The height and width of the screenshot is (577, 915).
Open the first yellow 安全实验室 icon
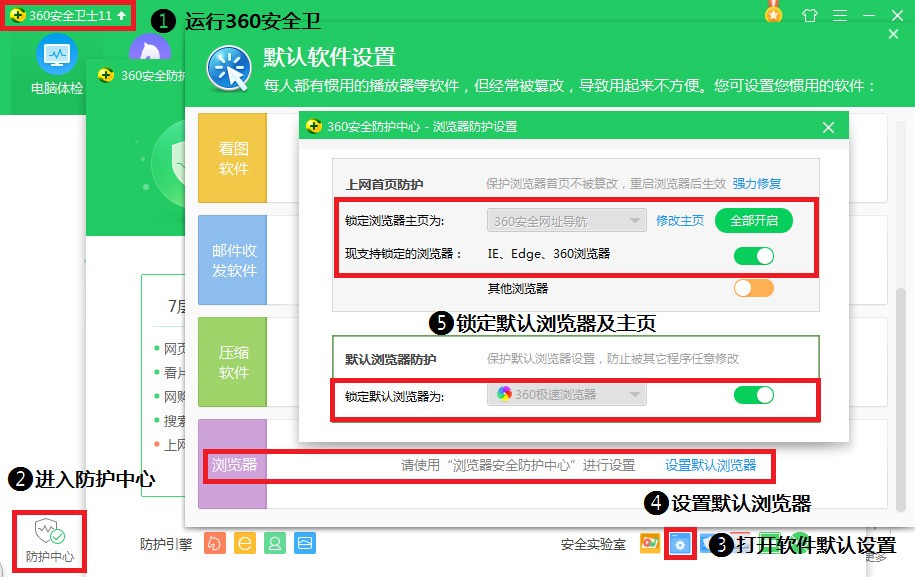click(x=650, y=543)
